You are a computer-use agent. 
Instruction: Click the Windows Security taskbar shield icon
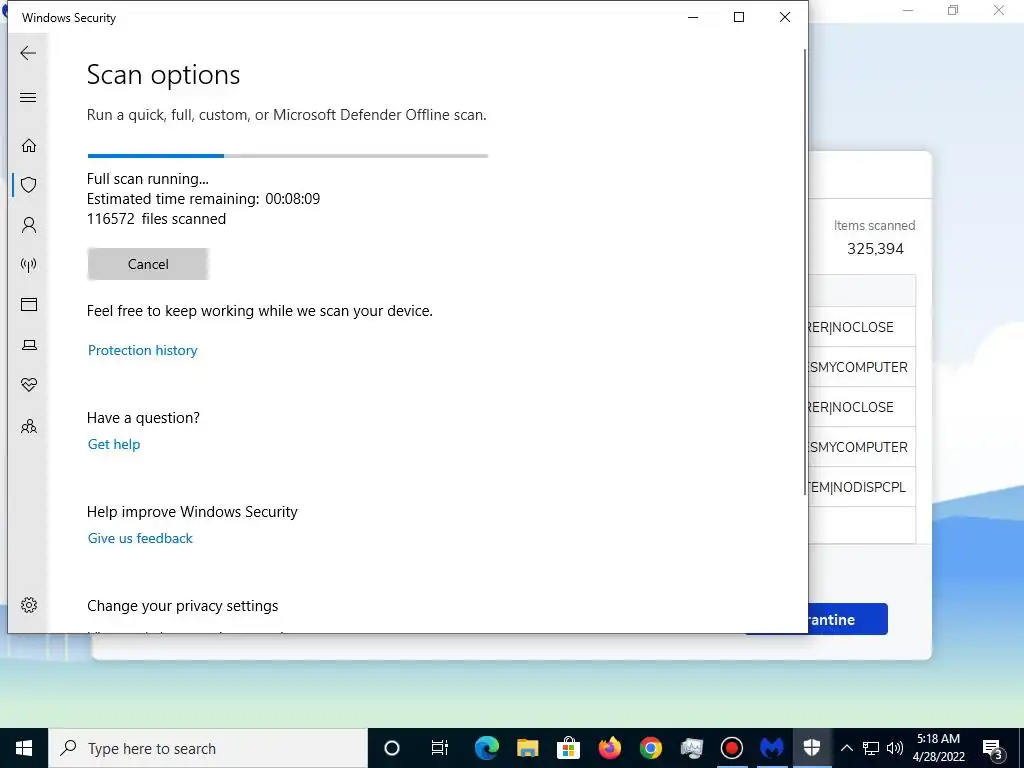tap(812, 748)
